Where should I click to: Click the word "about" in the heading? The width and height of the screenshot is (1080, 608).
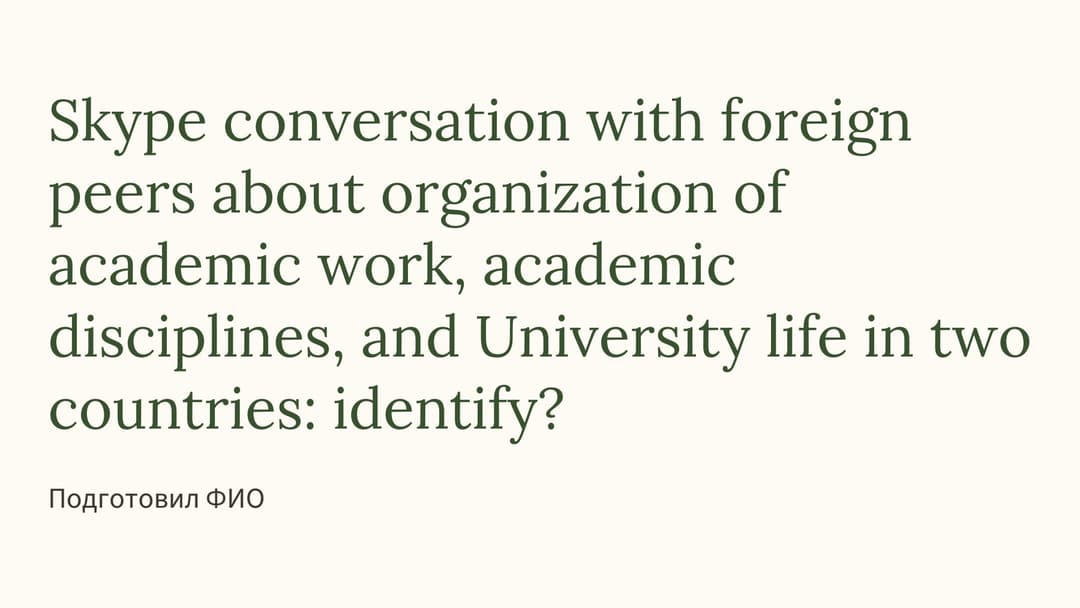[x=287, y=192]
